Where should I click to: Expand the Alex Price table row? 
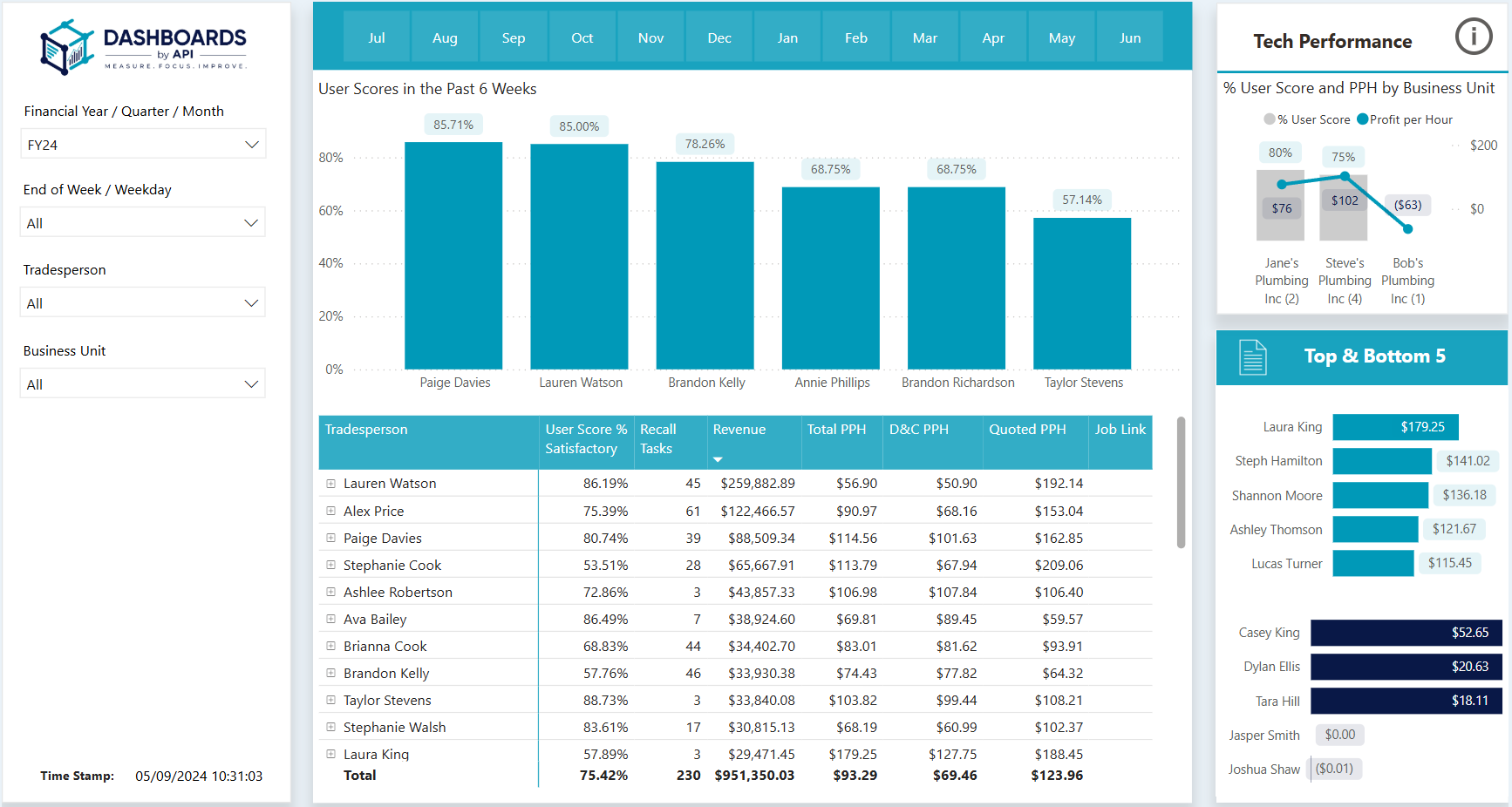[331, 512]
